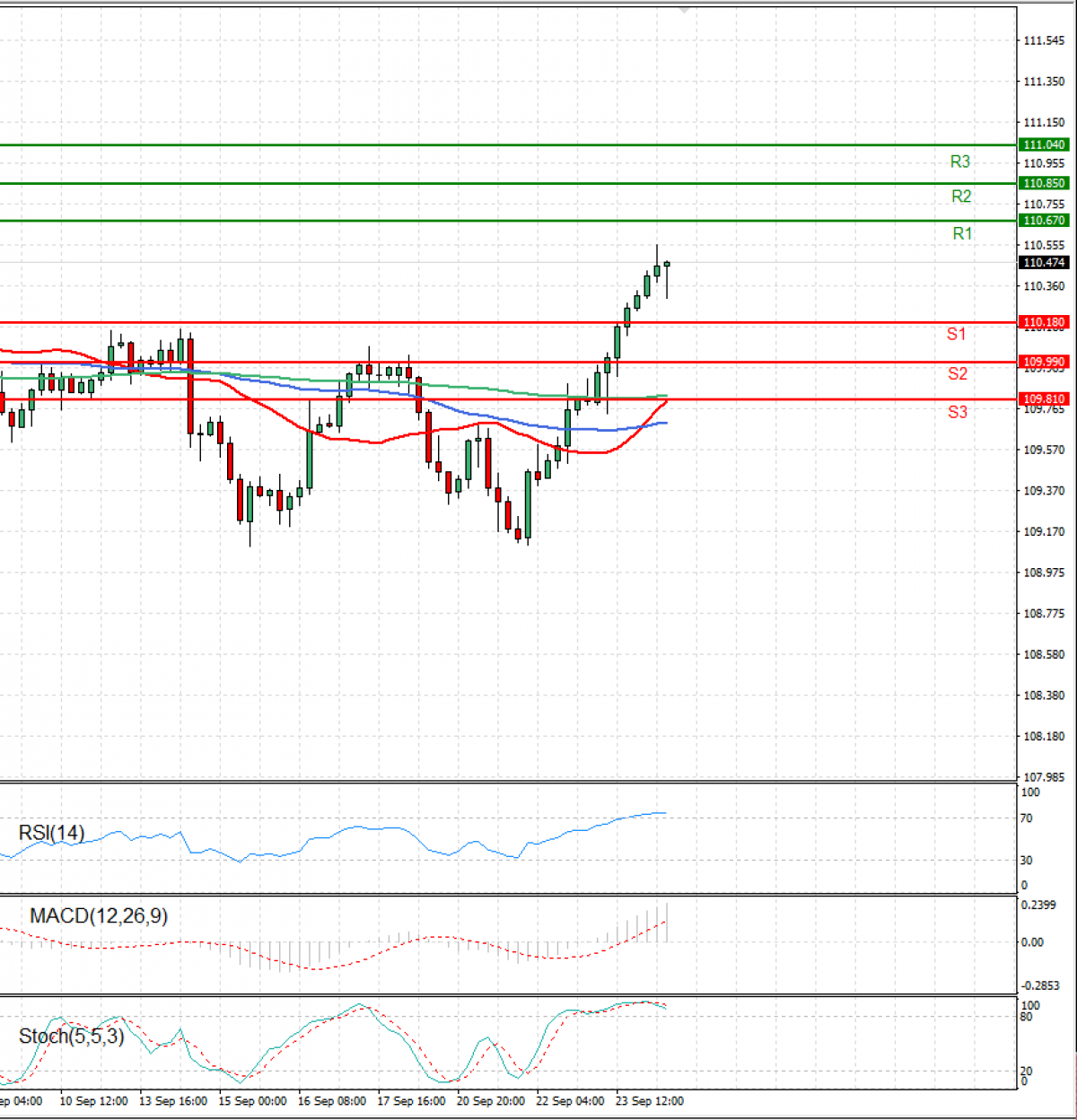
Task: Click the 111.545 price axis label
Action: tap(1044, 41)
